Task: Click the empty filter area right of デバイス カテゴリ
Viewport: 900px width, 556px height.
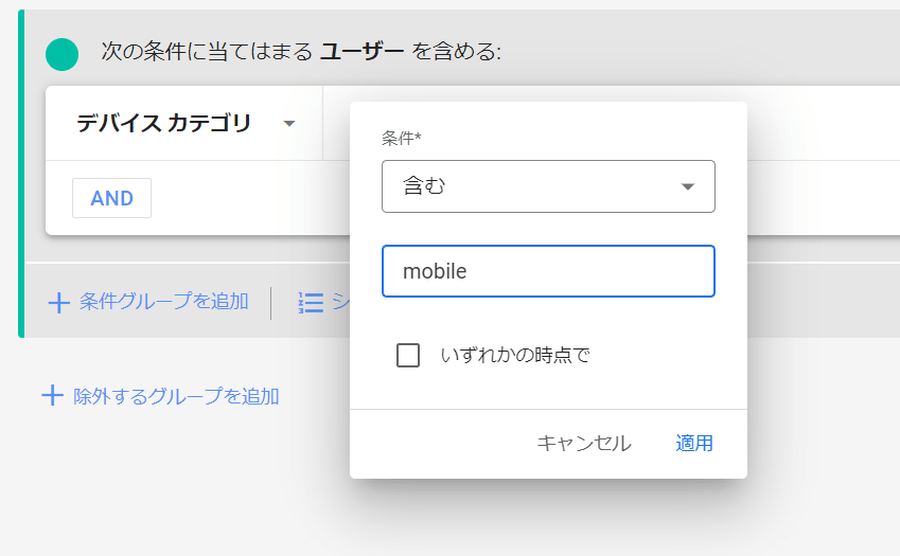Action: 824,123
